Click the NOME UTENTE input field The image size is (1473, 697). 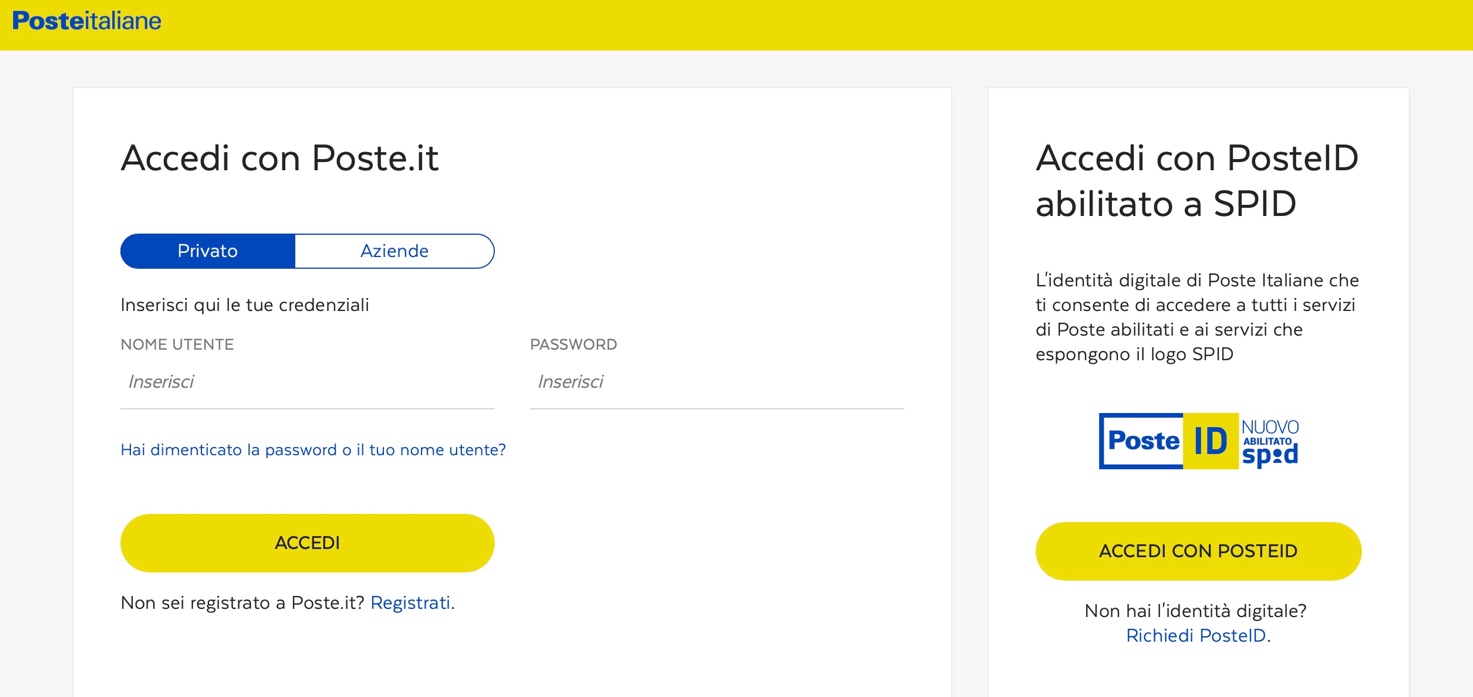[x=307, y=381]
